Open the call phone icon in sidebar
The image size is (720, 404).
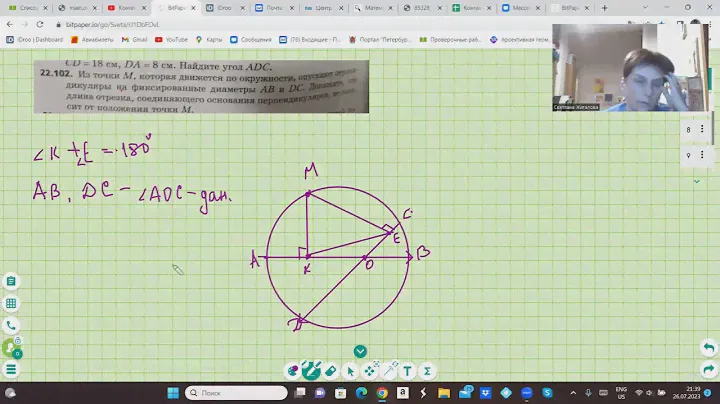pyautogui.click(x=11, y=325)
